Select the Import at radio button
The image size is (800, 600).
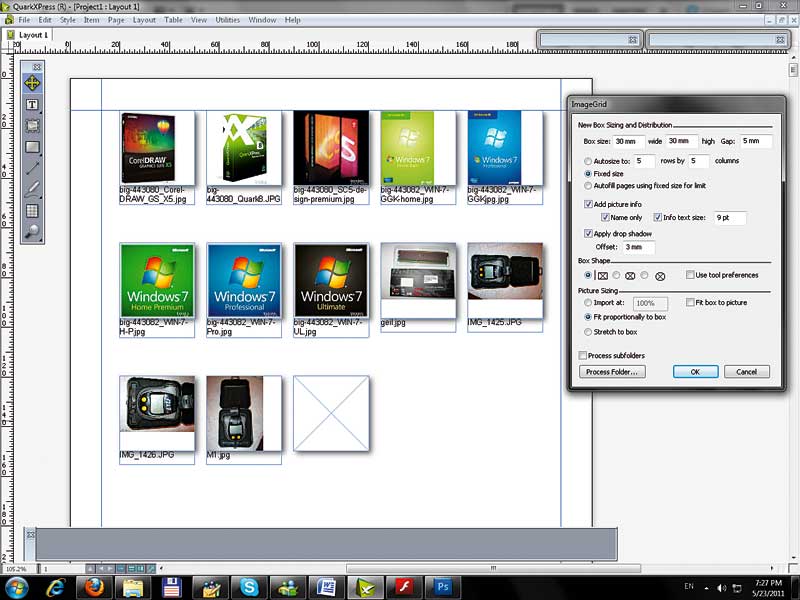click(588, 303)
